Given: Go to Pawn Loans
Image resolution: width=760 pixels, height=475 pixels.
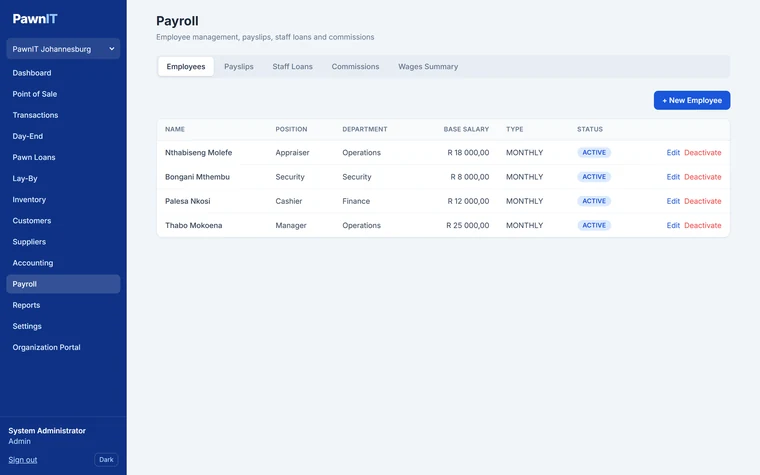Looking at the screenshot, I should (x=34, y=157).
